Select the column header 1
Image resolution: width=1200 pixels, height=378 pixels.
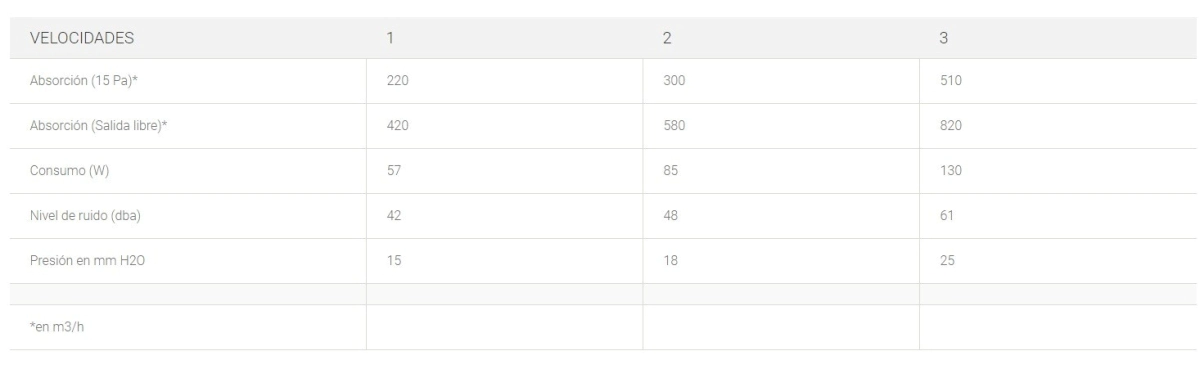pyautogui.click(x=504, y=38)
